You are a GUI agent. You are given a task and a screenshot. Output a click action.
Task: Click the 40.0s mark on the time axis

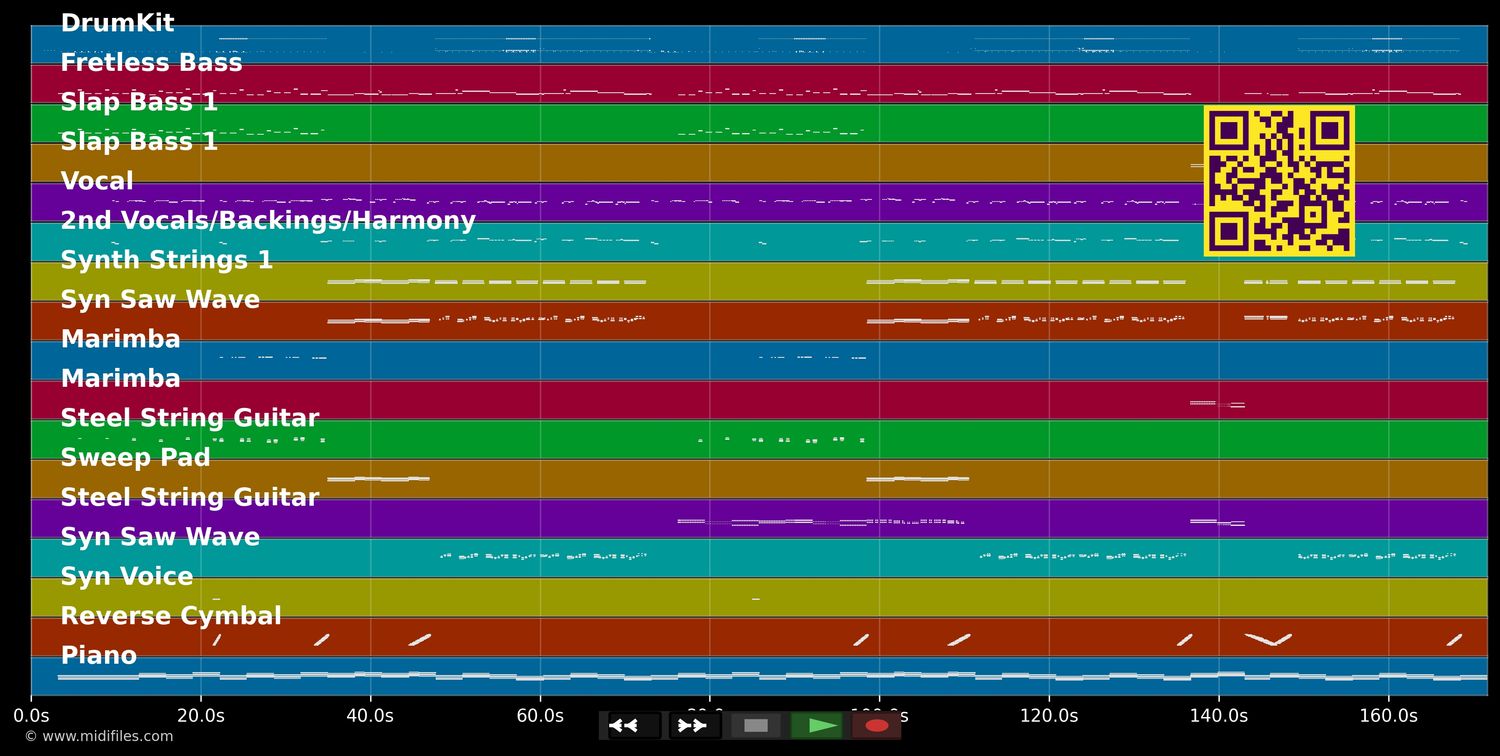point(370,716)
